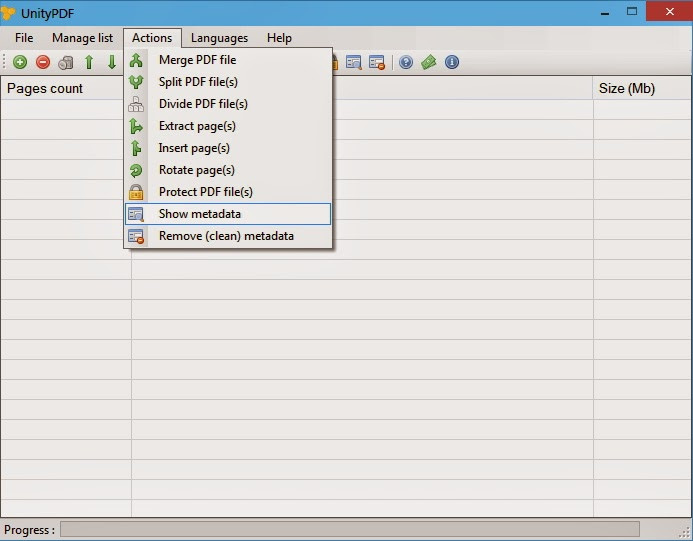This screenshot has width=693, height=541.
Task: Sort by Size (Mb) column header
Action: pos(642,88)
